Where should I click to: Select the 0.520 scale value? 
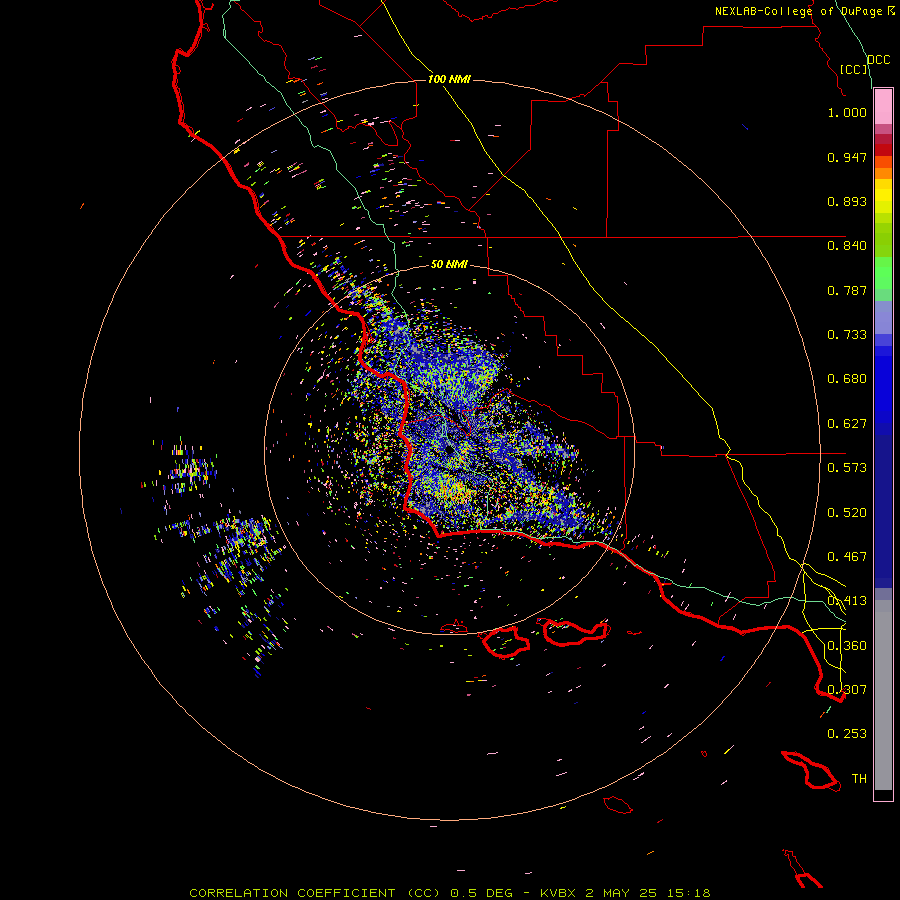tap(847, 513)
